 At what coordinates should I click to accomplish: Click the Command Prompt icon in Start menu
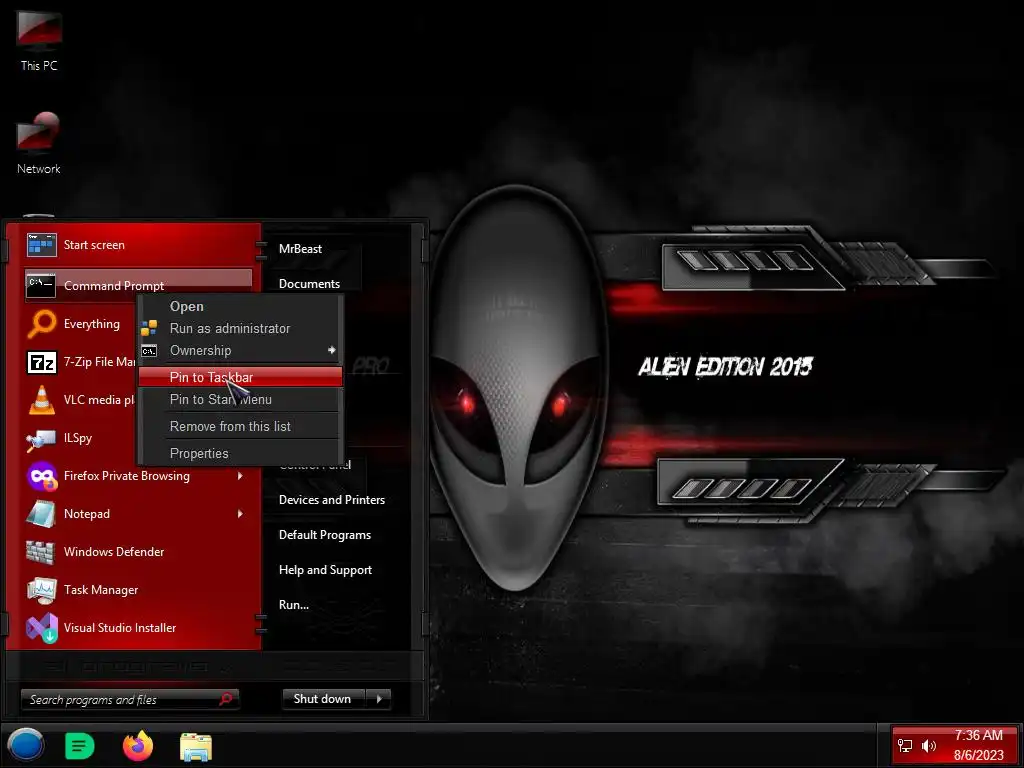40,285
